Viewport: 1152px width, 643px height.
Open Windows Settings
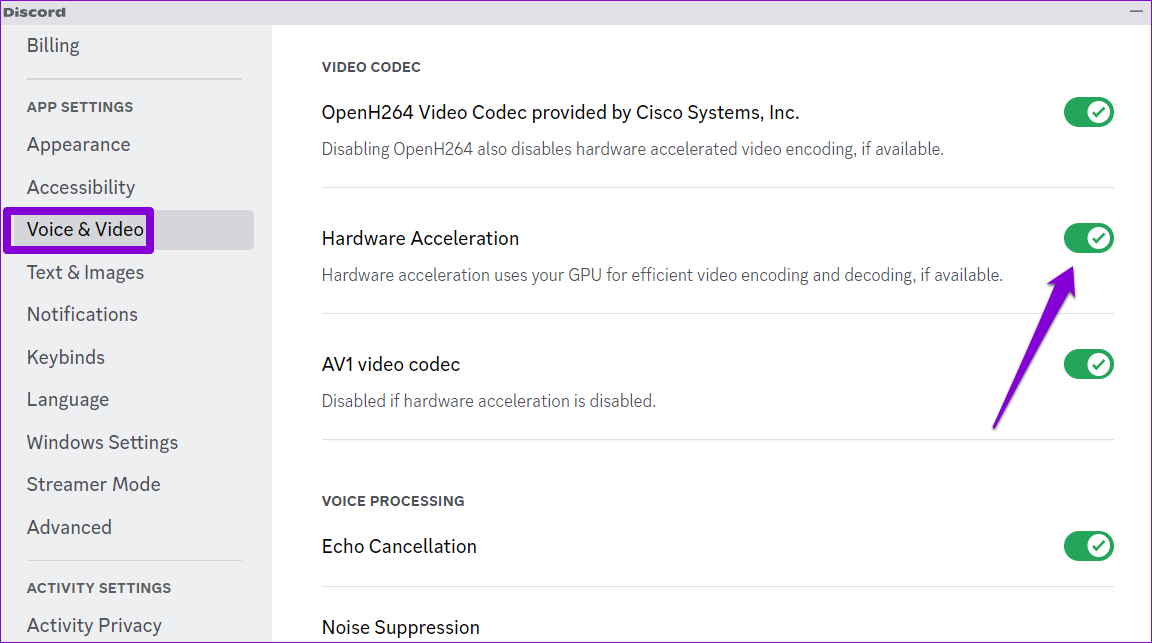click(x=102, y=442)
